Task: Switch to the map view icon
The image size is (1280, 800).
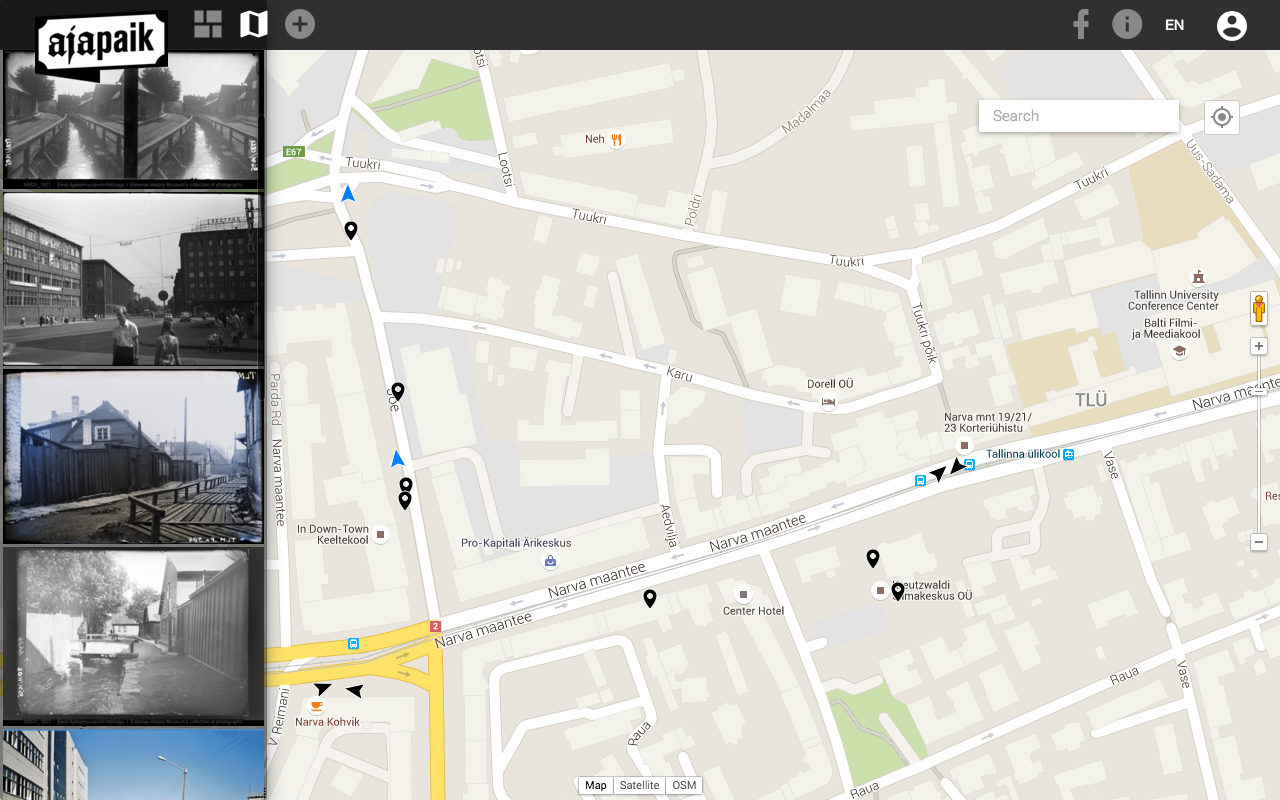Action: click(254, 24)
